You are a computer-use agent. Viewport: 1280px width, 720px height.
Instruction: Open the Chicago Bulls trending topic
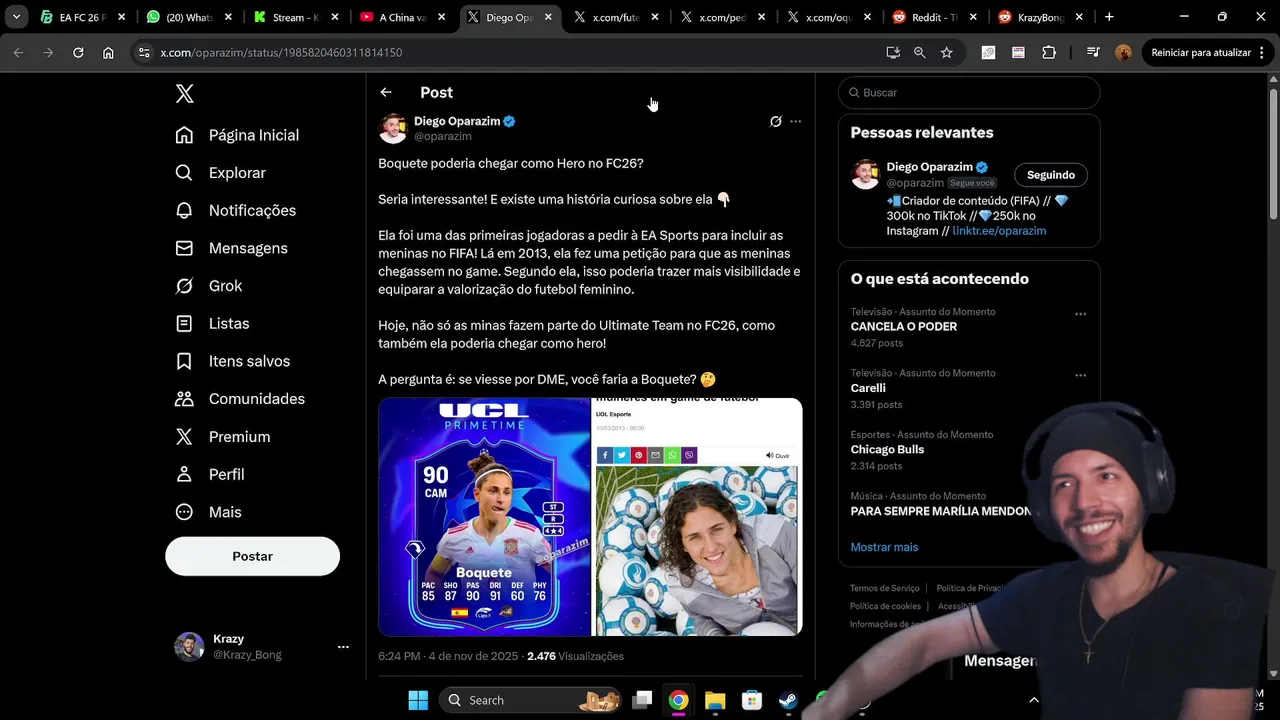887,450
